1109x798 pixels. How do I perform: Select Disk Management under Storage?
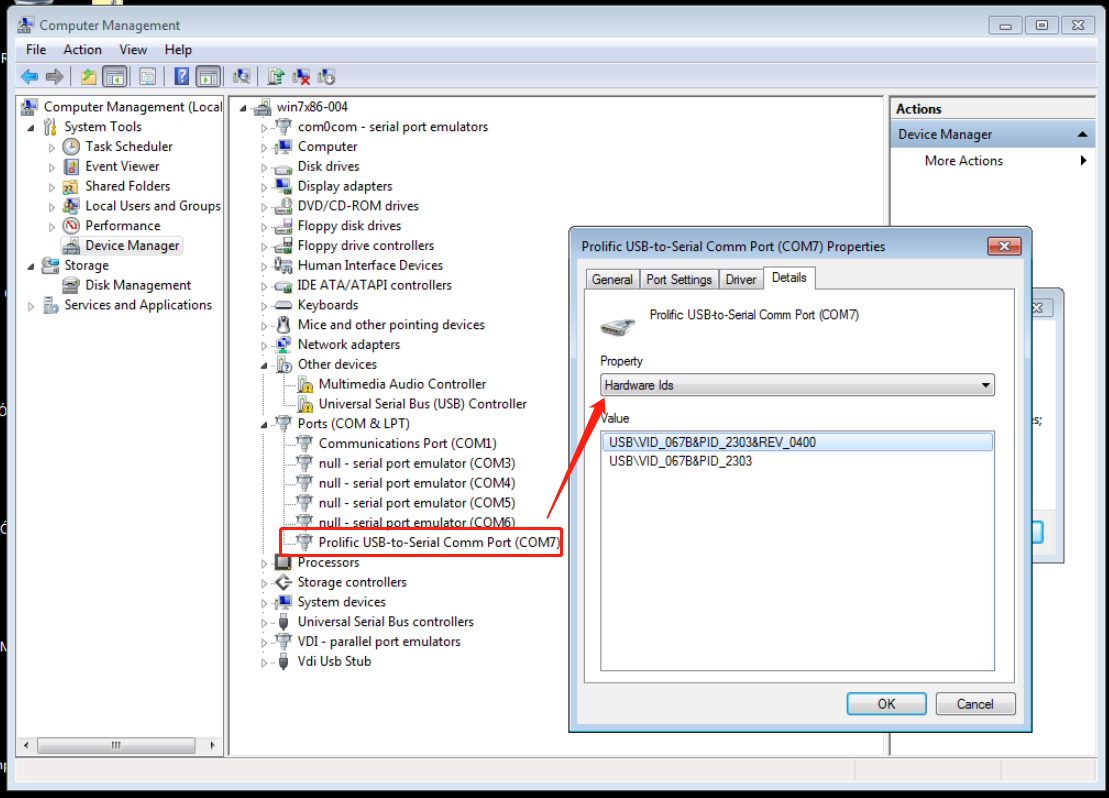point(138,285)
